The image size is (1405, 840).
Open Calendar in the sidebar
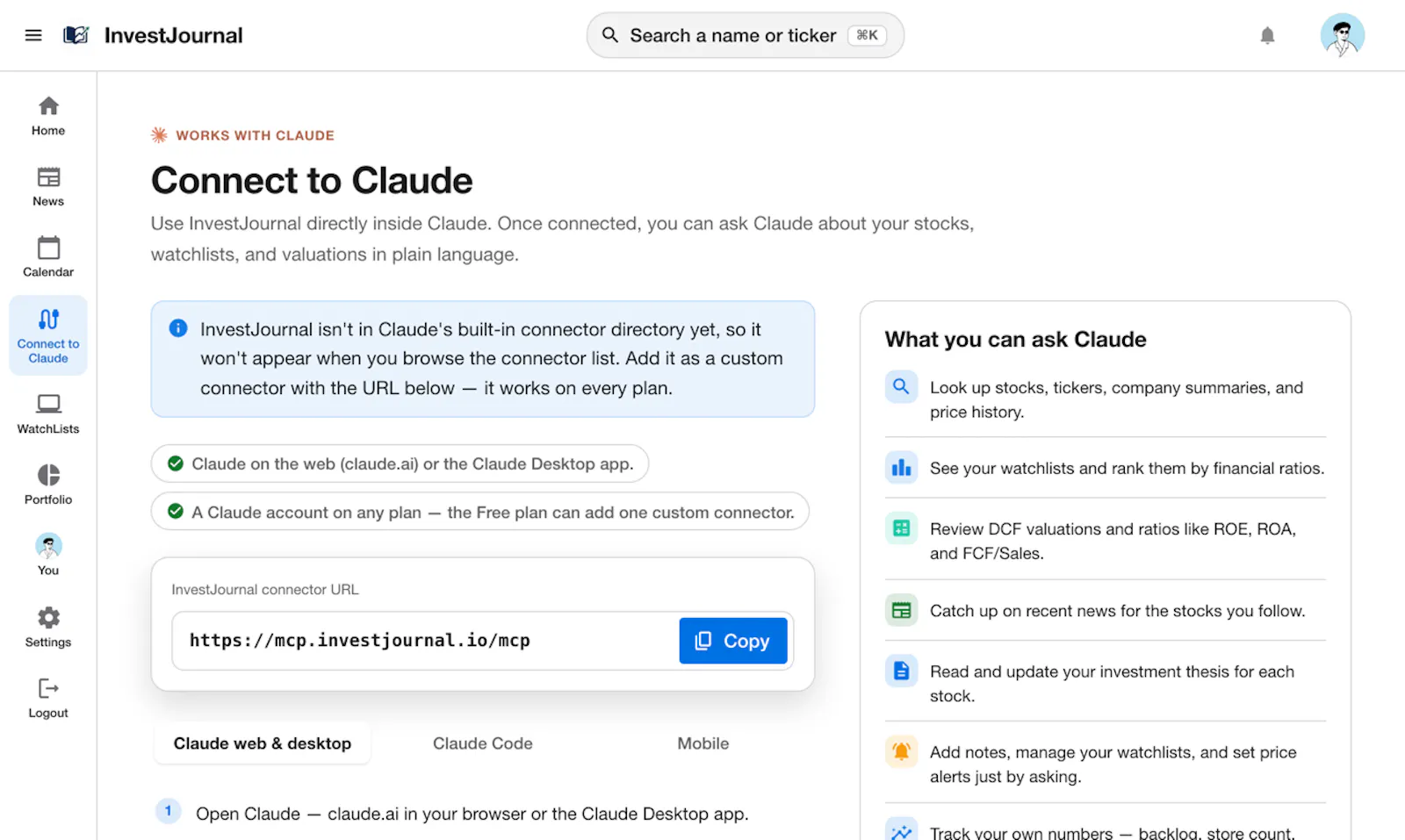48,257
